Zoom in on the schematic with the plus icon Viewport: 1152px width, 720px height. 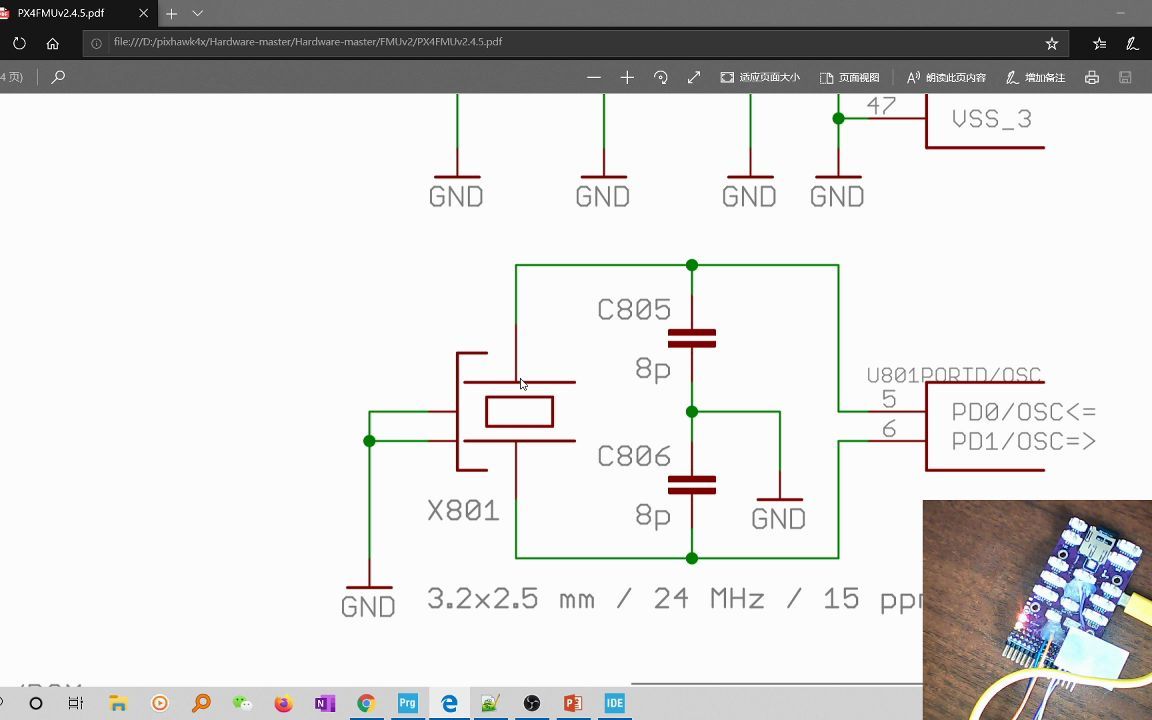coord(627,77)
